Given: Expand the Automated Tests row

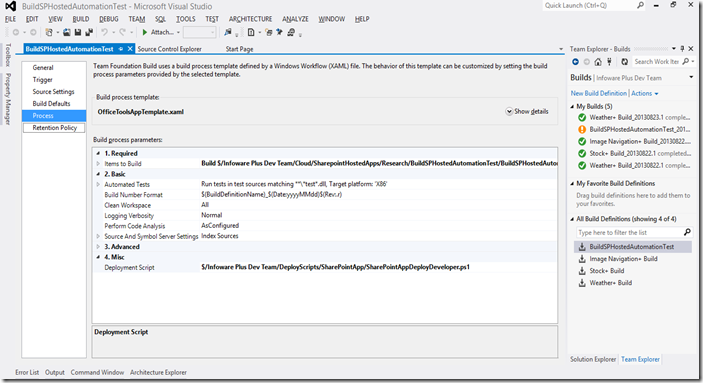Looking at the screenshot, I should [98, 184].
